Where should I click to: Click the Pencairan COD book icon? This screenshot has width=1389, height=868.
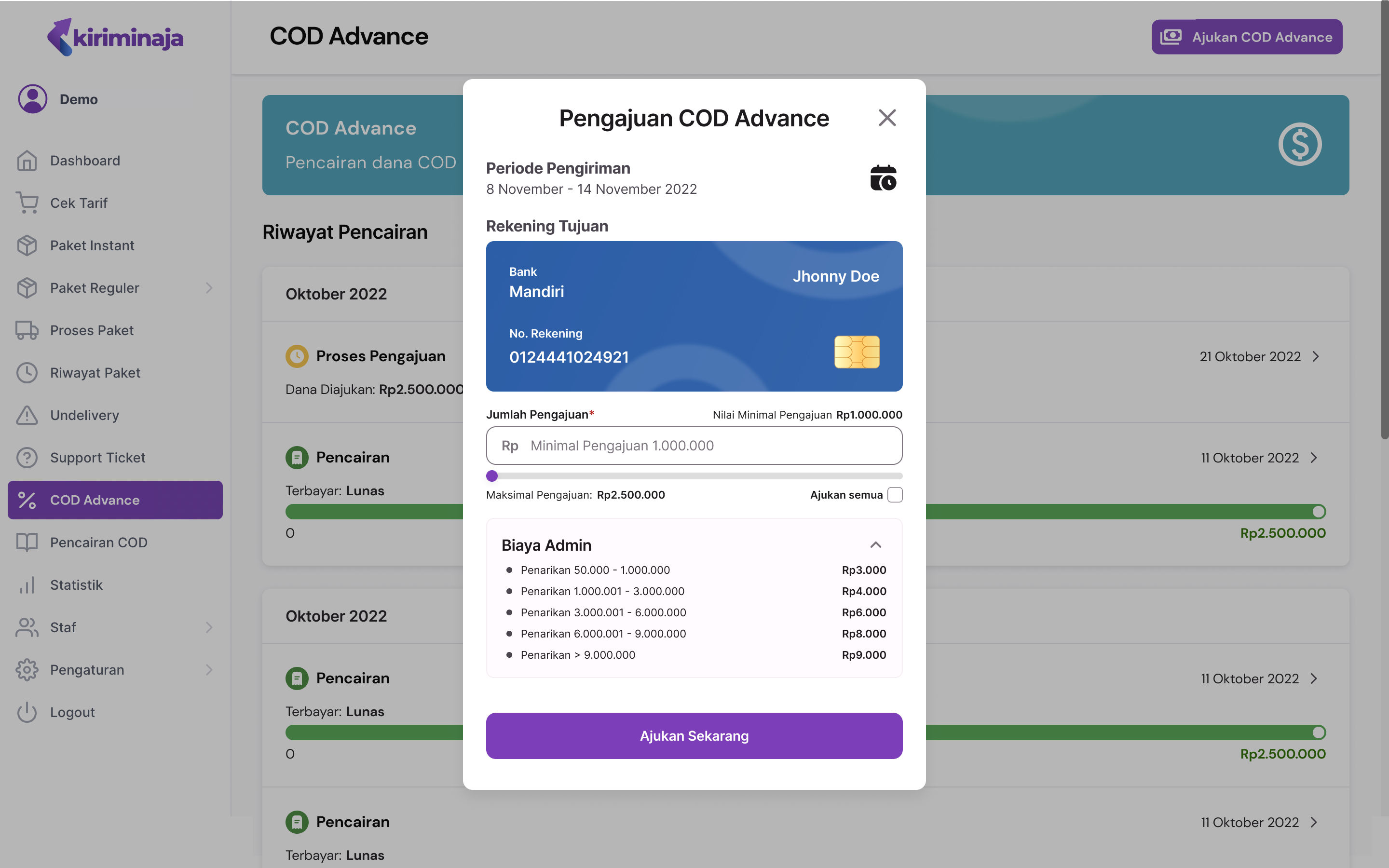click(x=27, y=542)
